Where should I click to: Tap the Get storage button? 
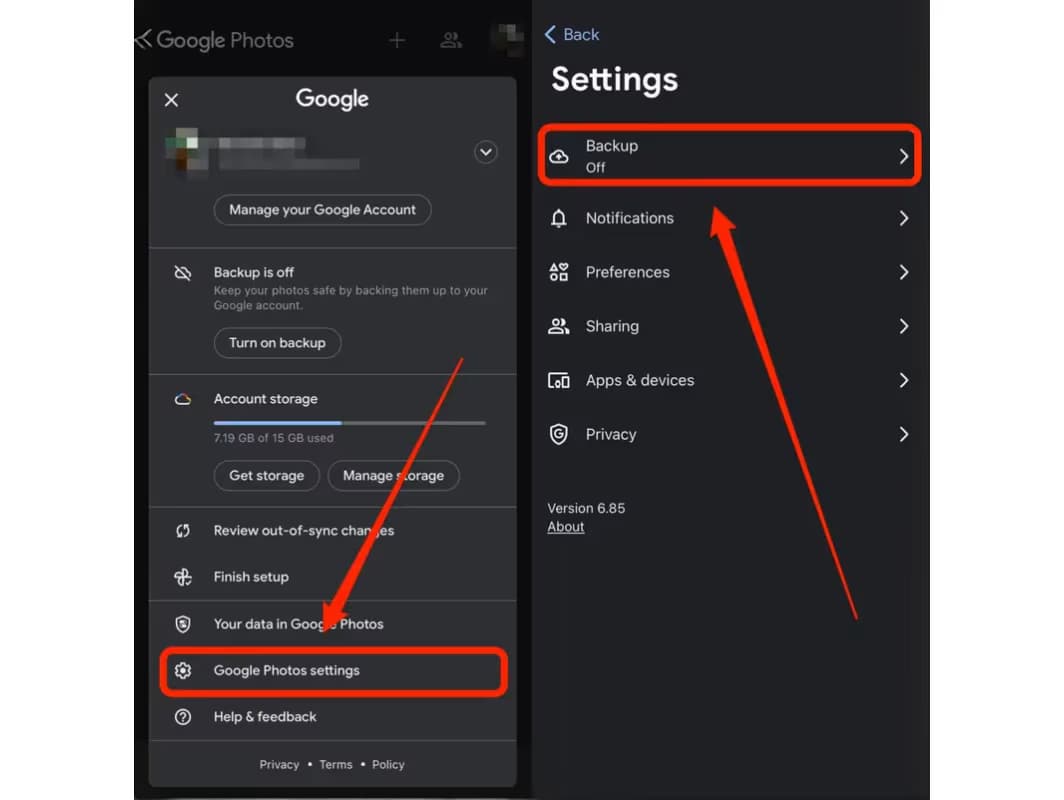click(x=266, y=476)
